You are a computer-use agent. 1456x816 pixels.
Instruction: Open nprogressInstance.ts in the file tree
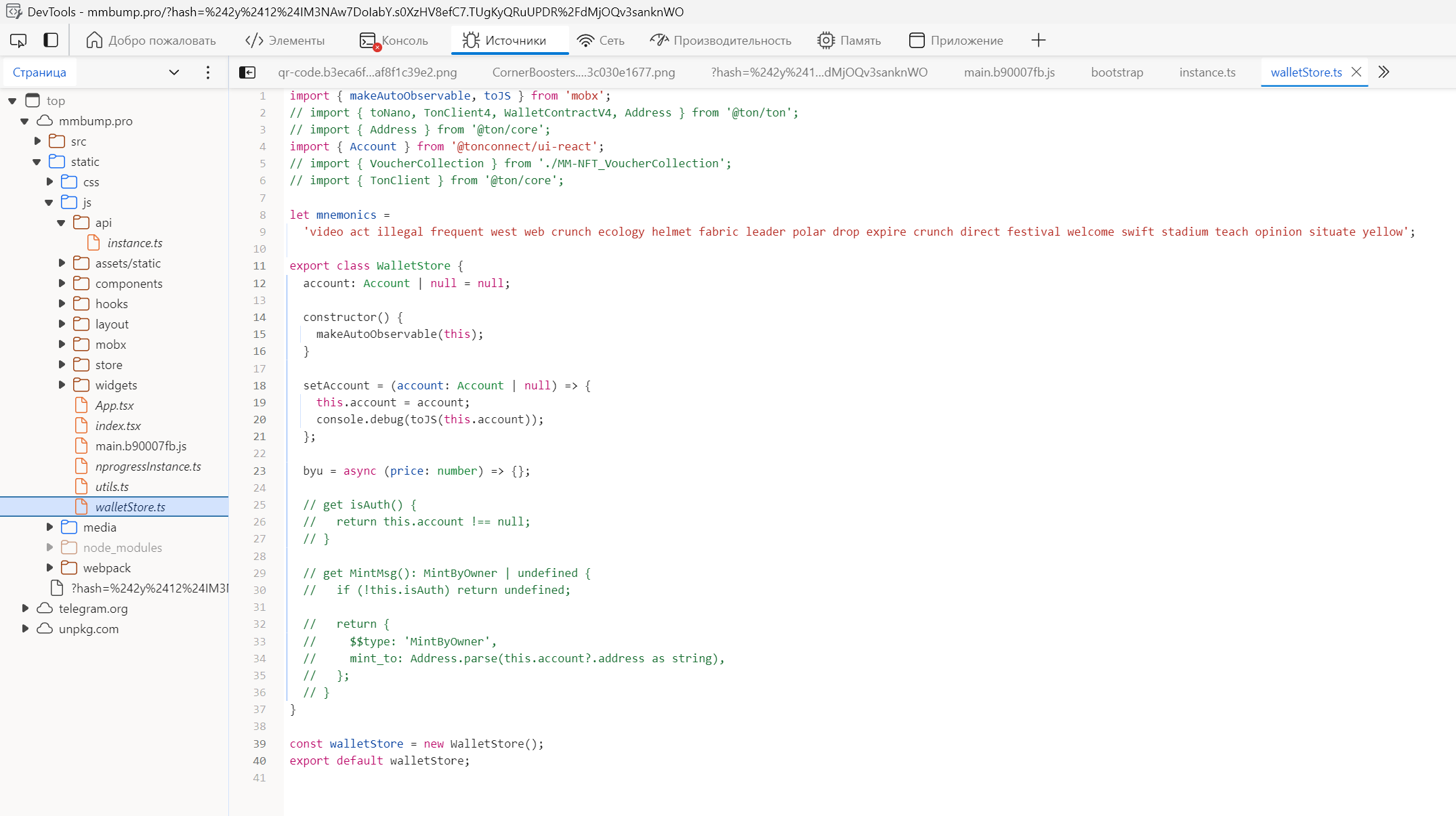coord(148,467)
